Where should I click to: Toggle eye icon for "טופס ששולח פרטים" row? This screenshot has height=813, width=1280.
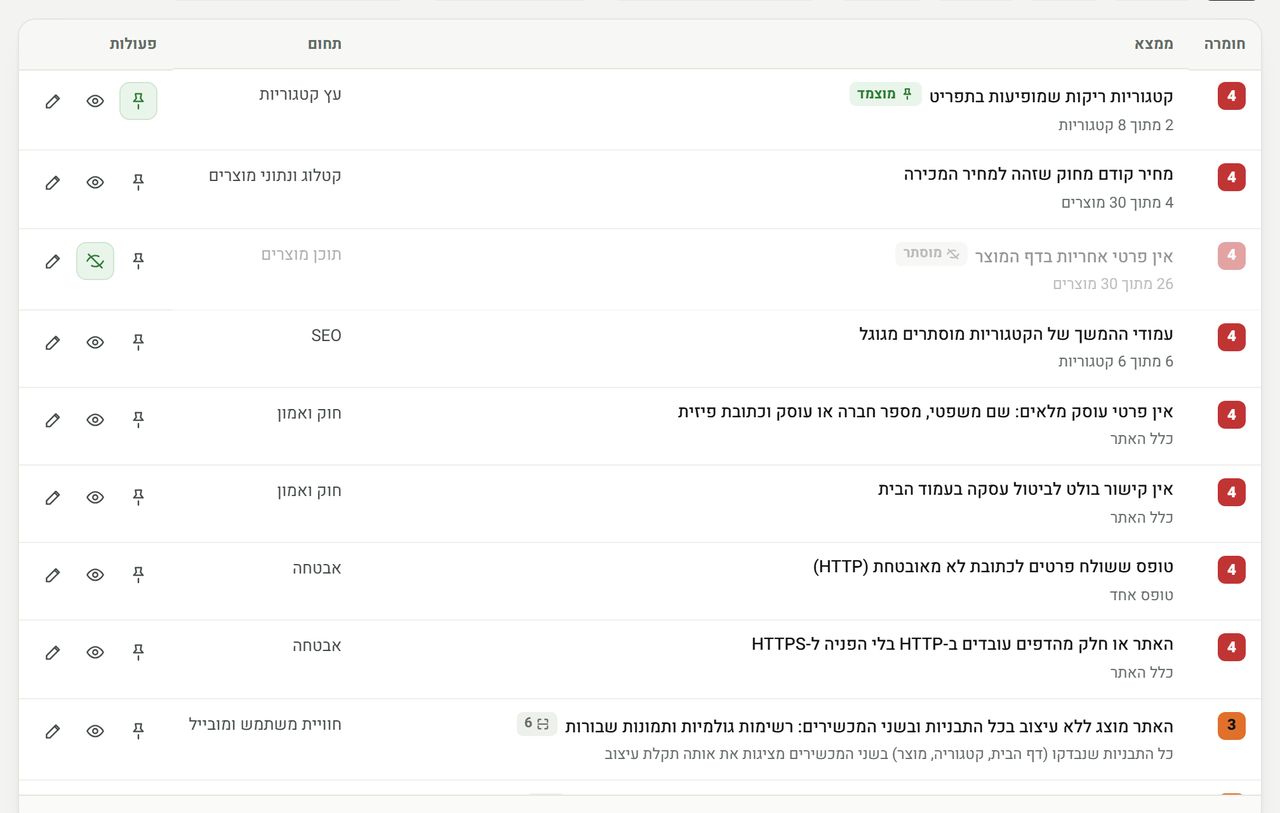point(95,575)
